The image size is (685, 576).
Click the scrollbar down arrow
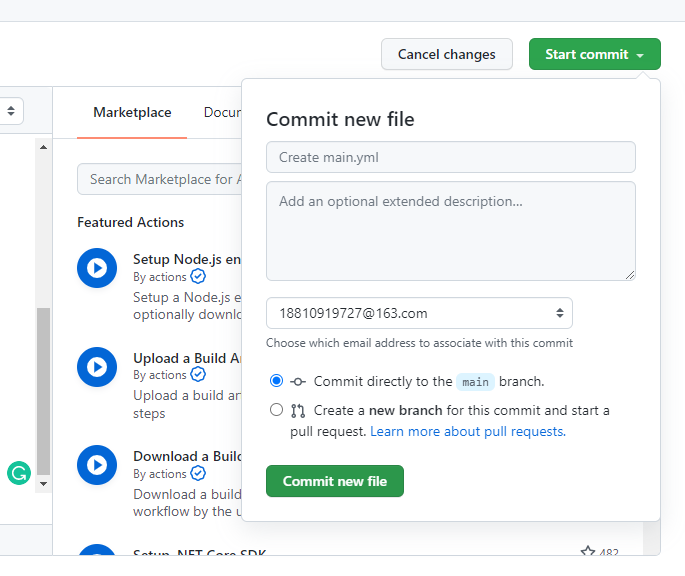click(43, 484)
